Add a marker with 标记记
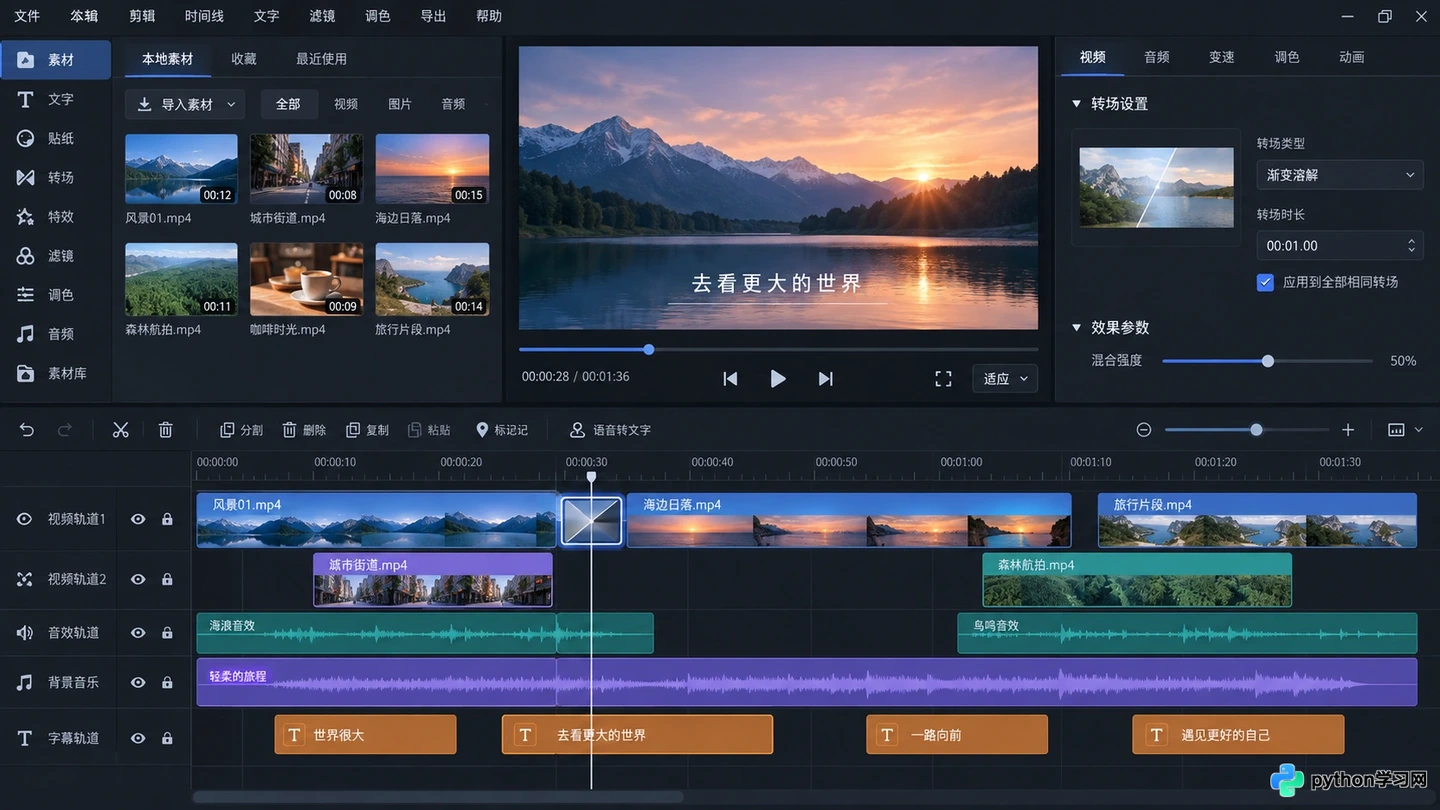This screenshot has width=1440, height=810. 502,430
